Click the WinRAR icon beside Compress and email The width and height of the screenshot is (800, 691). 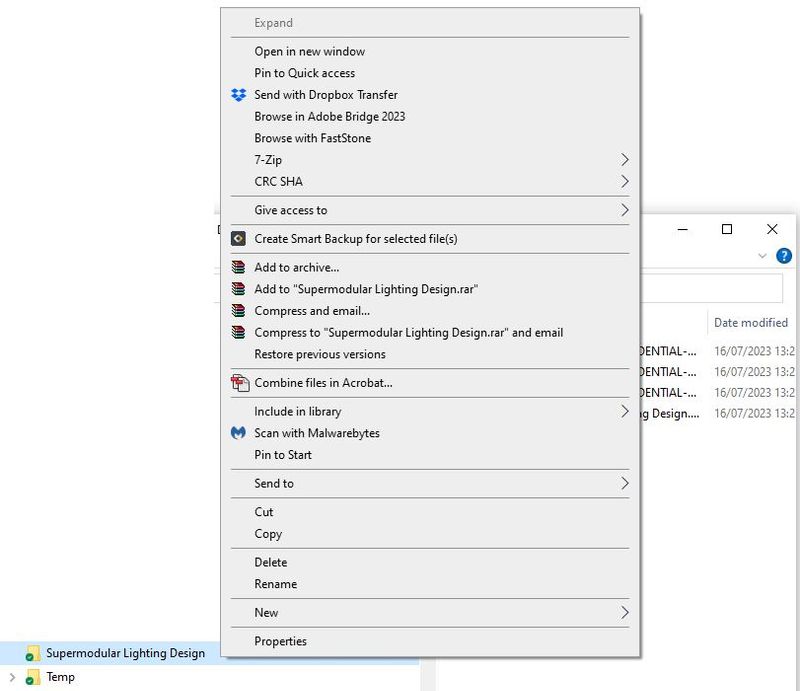[238, 311]
